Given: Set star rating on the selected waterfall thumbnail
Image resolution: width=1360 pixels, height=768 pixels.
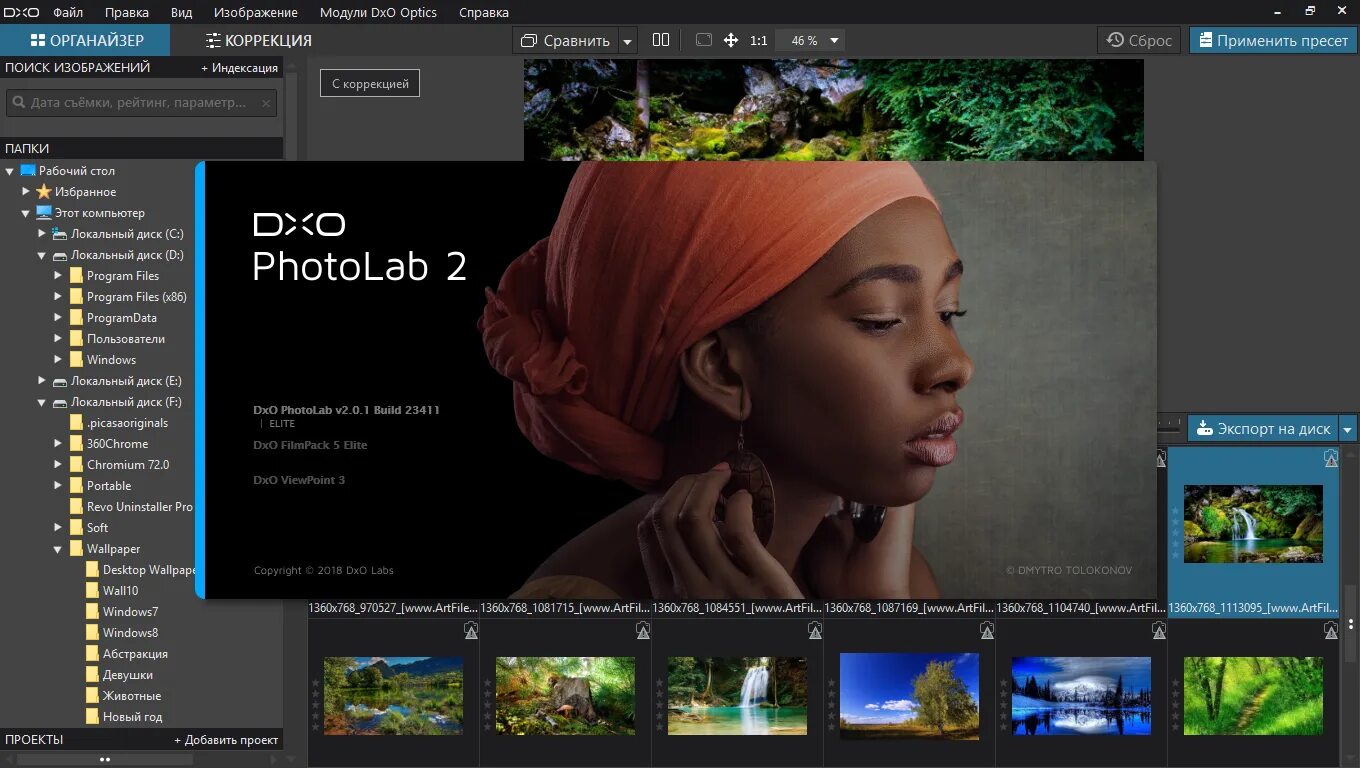Looking at the screenshot, I should [1175, 532].
